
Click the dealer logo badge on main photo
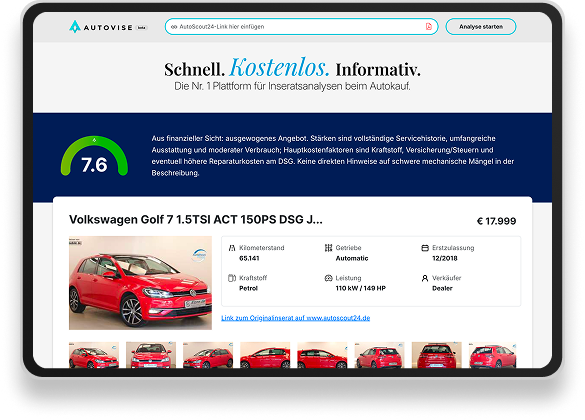pos(199,255)
